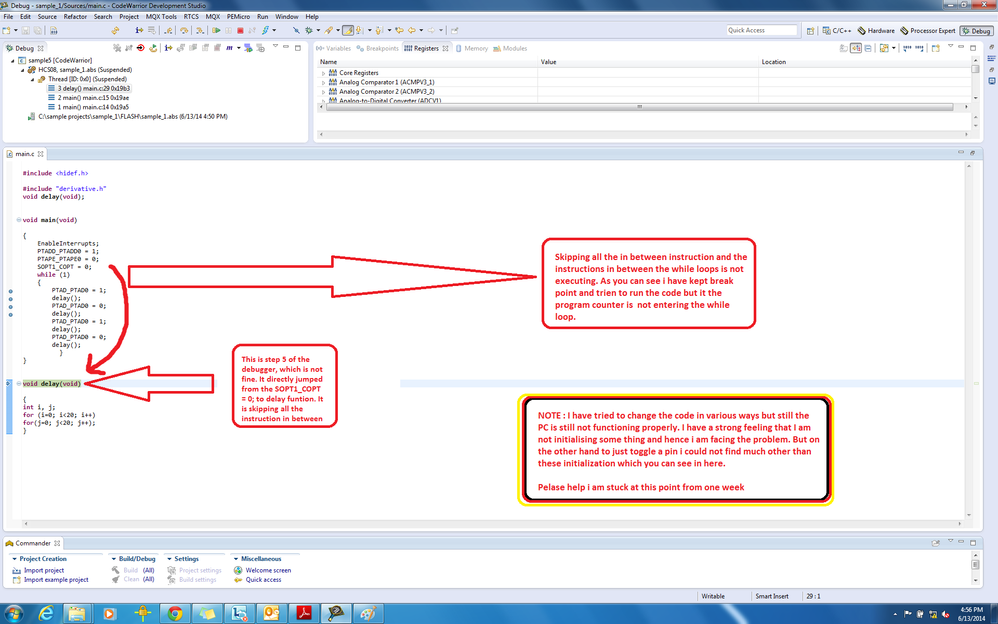Click the Suspend debug button
Image resolution: width=998 pixels, height=624 pixels.
click(x=228, y=30)
